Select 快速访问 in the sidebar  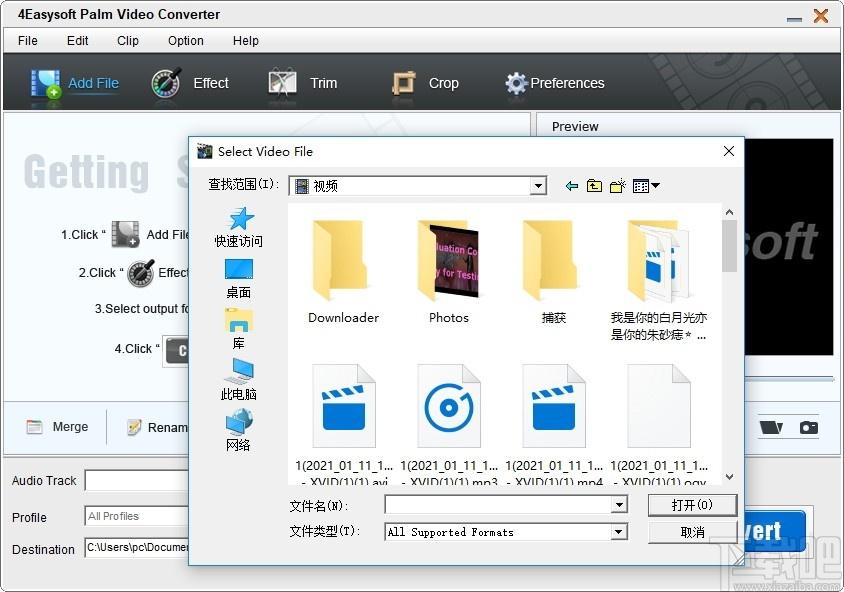coord(239,227)
